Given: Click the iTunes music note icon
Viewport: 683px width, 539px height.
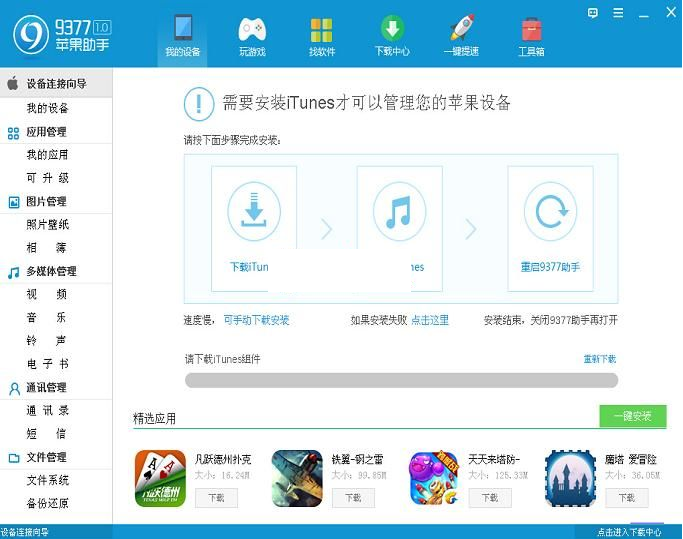Looking at the screenshot, I should (x=399, y=212).
